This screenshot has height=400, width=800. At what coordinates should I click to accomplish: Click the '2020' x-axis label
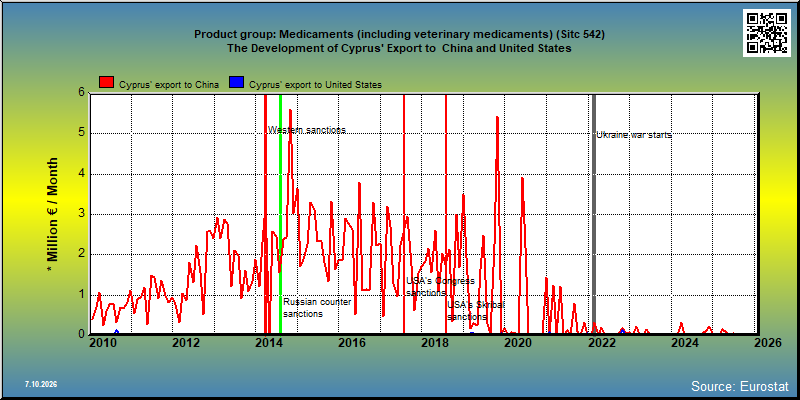tap(519, 343)
